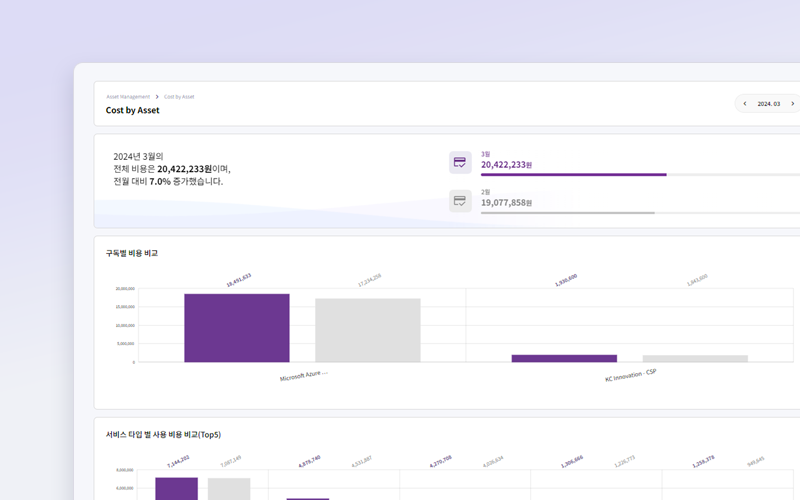Click the 7.0% increase summary text
The width and height of the screenshot is (800, 500).
(168, 181)
